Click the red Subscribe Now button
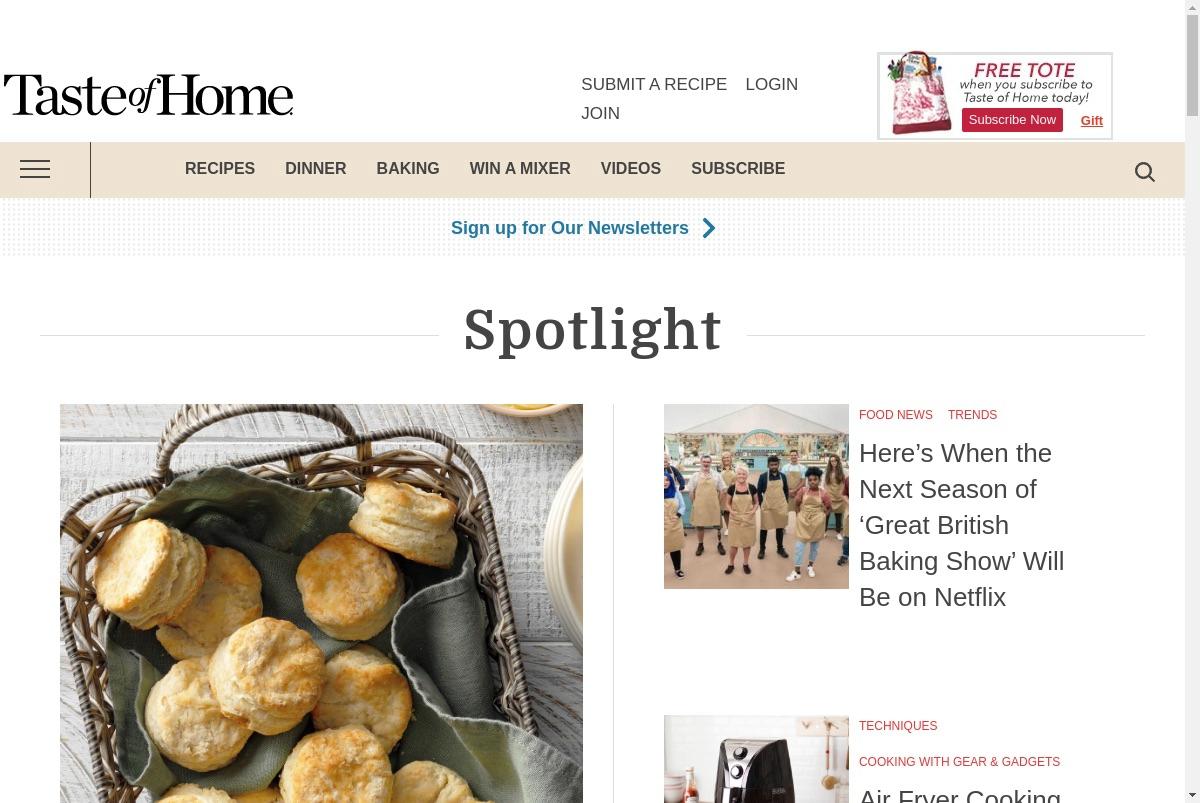Screen dimensions: 1200x803 click(1012, 120)
